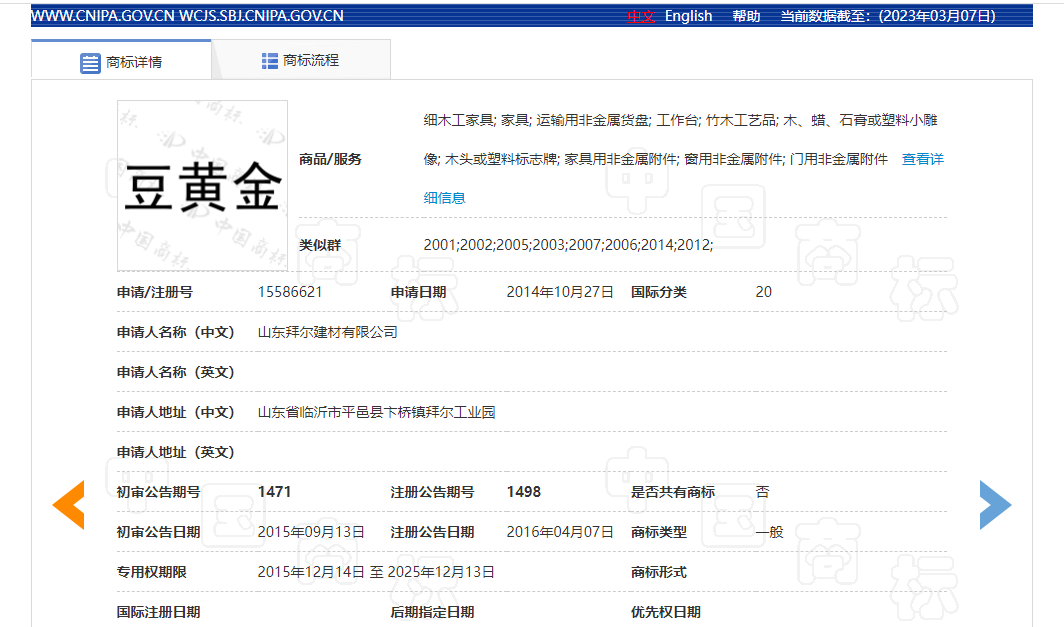The image size is (1064, 627).
Task: Click the applicant address 山东省临沂市平邑县
Action: pos(376,412)
